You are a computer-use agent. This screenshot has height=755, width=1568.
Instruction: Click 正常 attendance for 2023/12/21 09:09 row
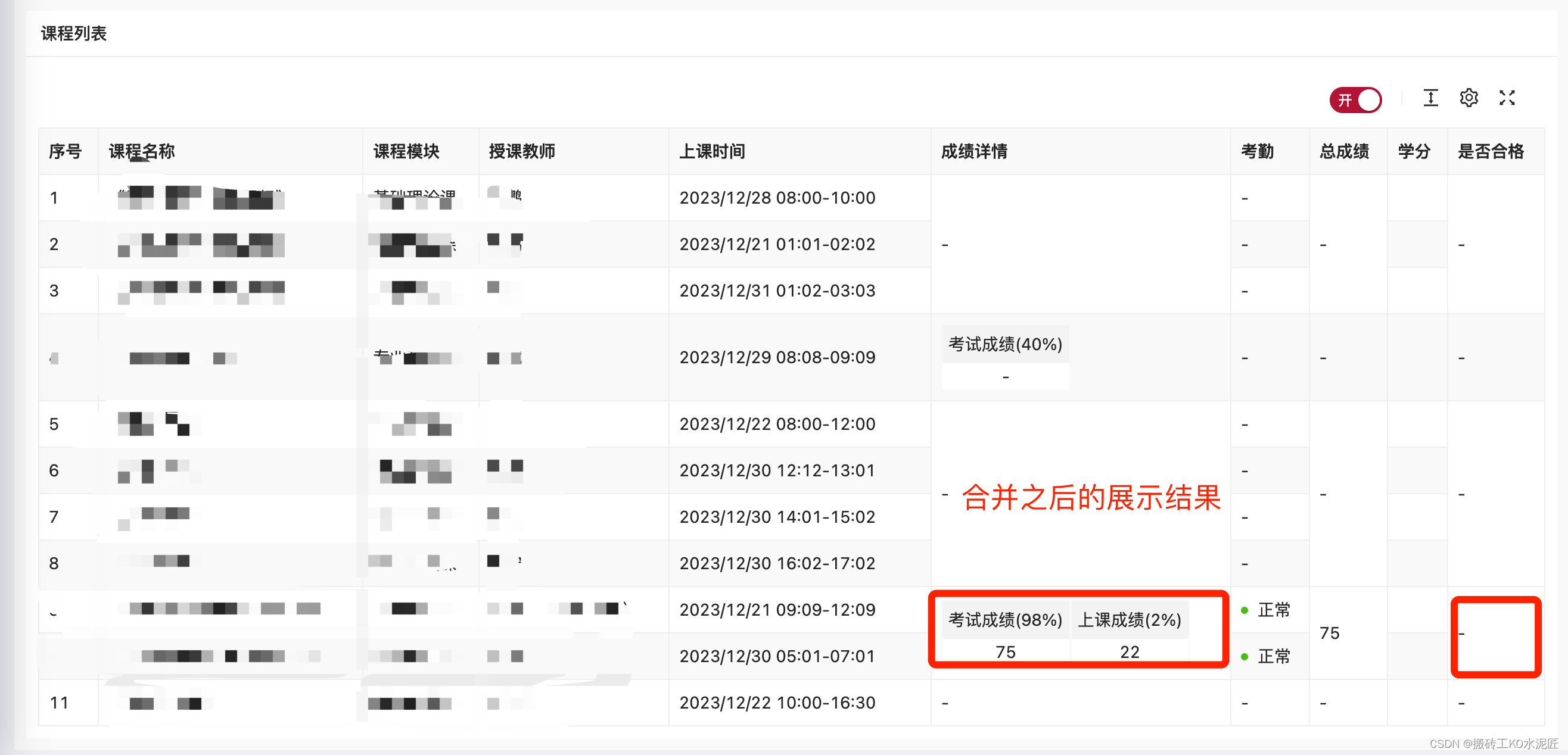coord(1274,610)
